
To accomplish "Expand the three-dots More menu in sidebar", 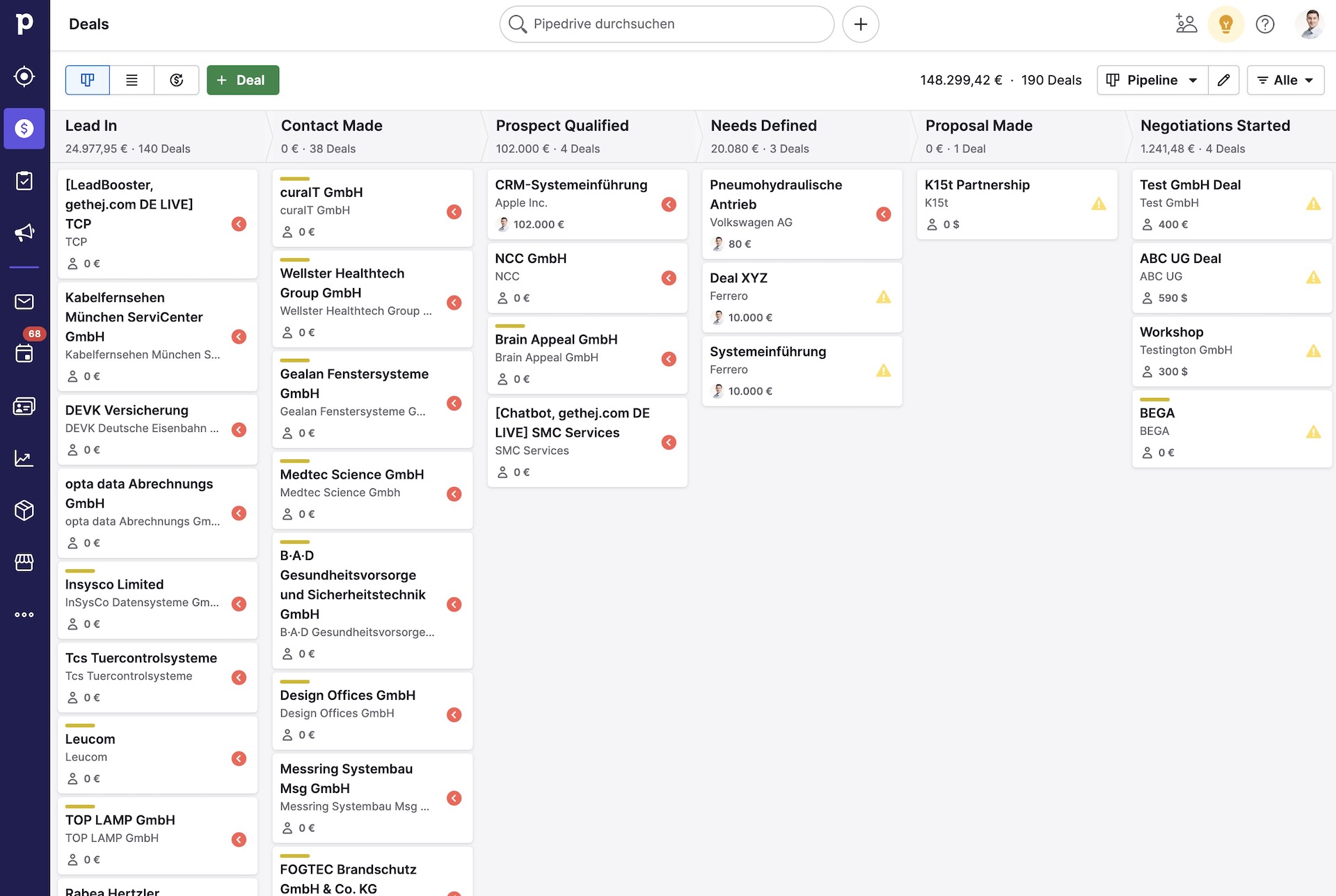I will pyautogui.click(x=24, y=614).
